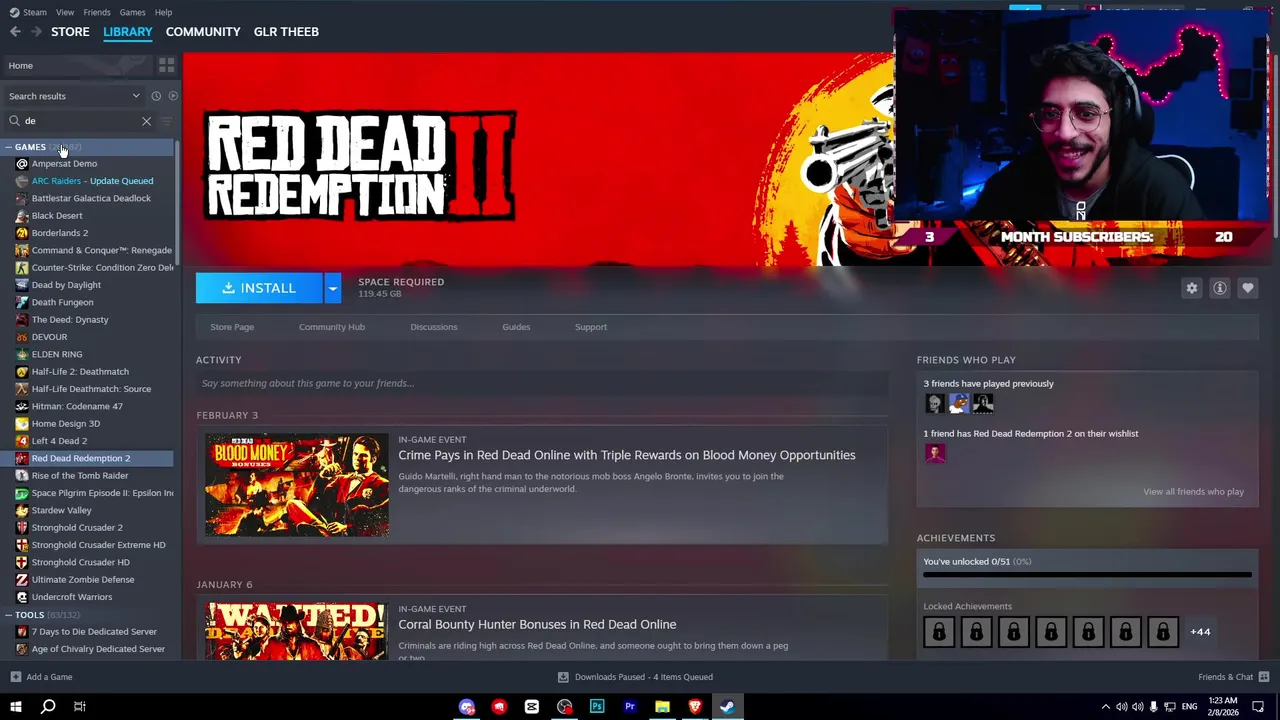Viewport: 1280px width, 720px height.
Task: Open the Help menu
Action: (x=163, y=12)
